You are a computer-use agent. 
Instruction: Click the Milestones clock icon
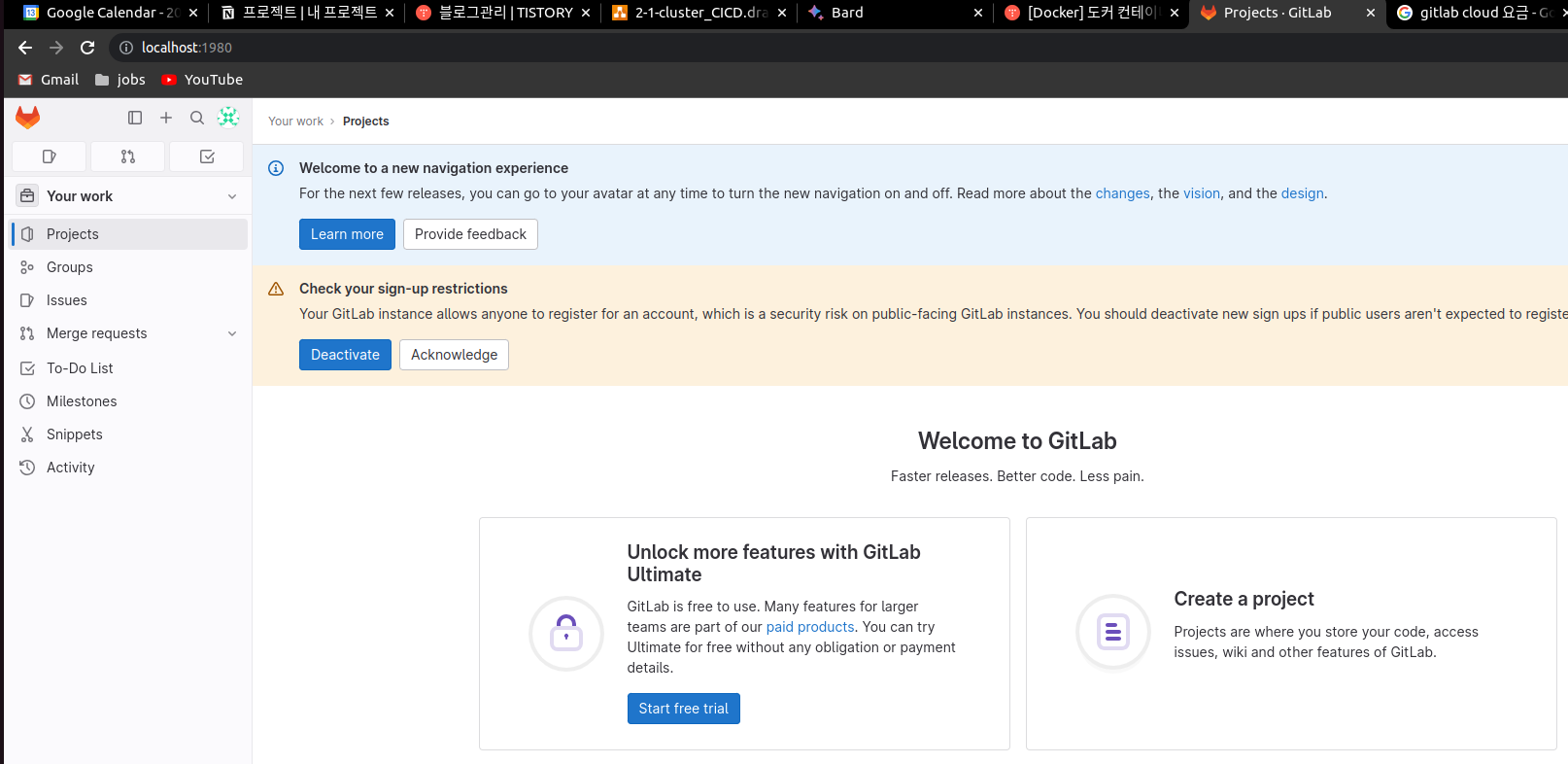[x=27, y=401]
